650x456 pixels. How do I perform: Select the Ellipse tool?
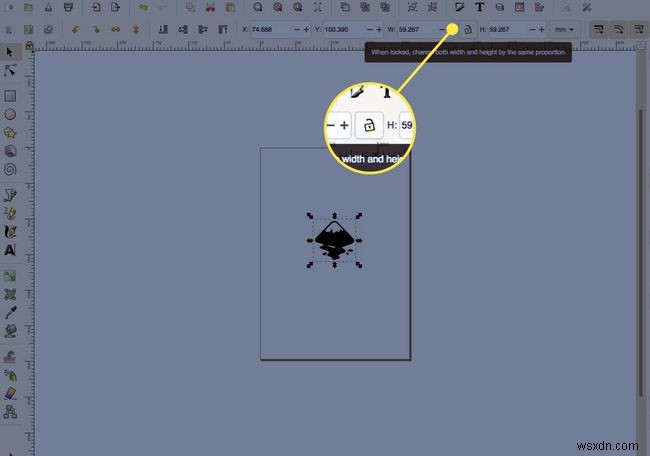[10, 114]
